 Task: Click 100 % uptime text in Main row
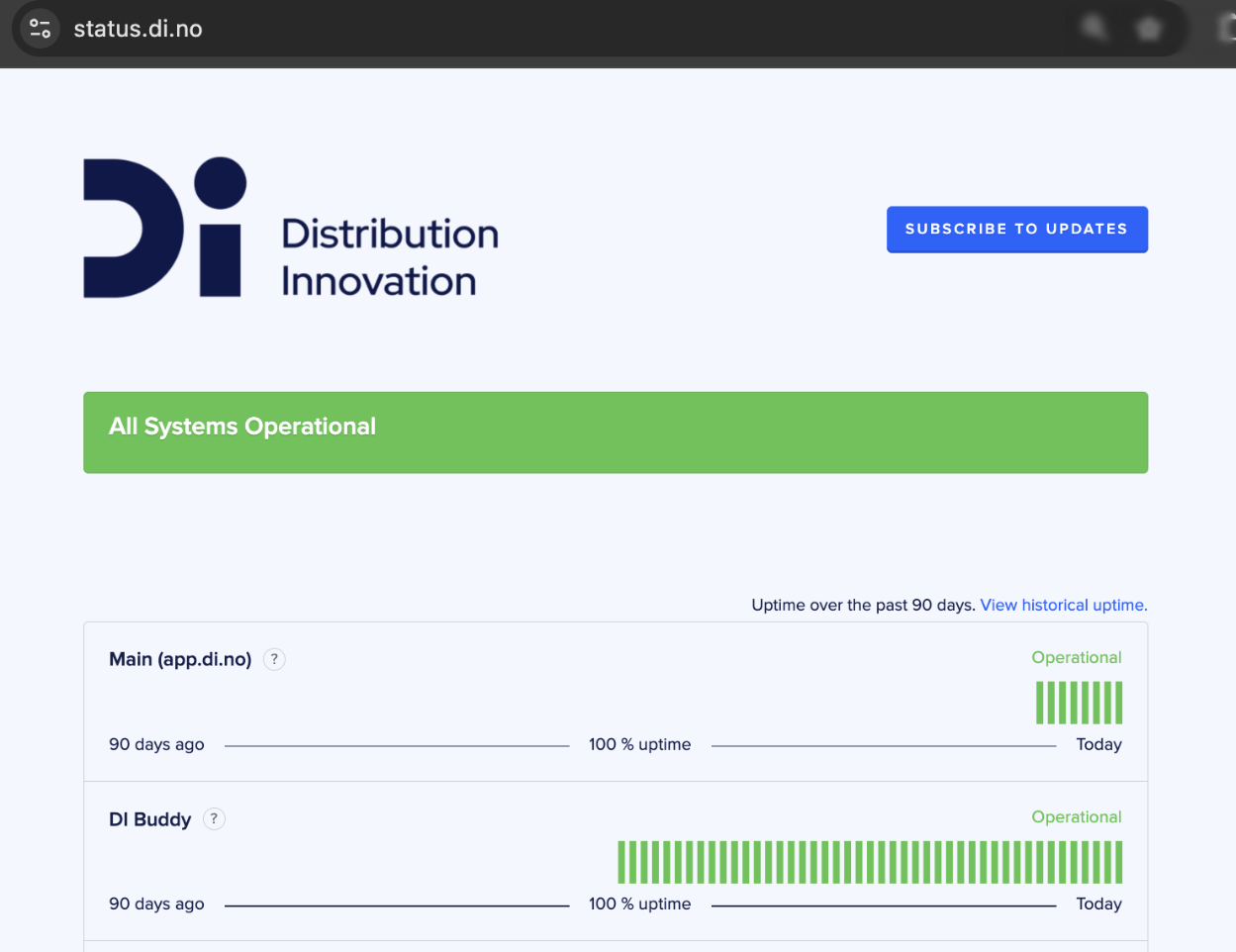tap(639, 744)
